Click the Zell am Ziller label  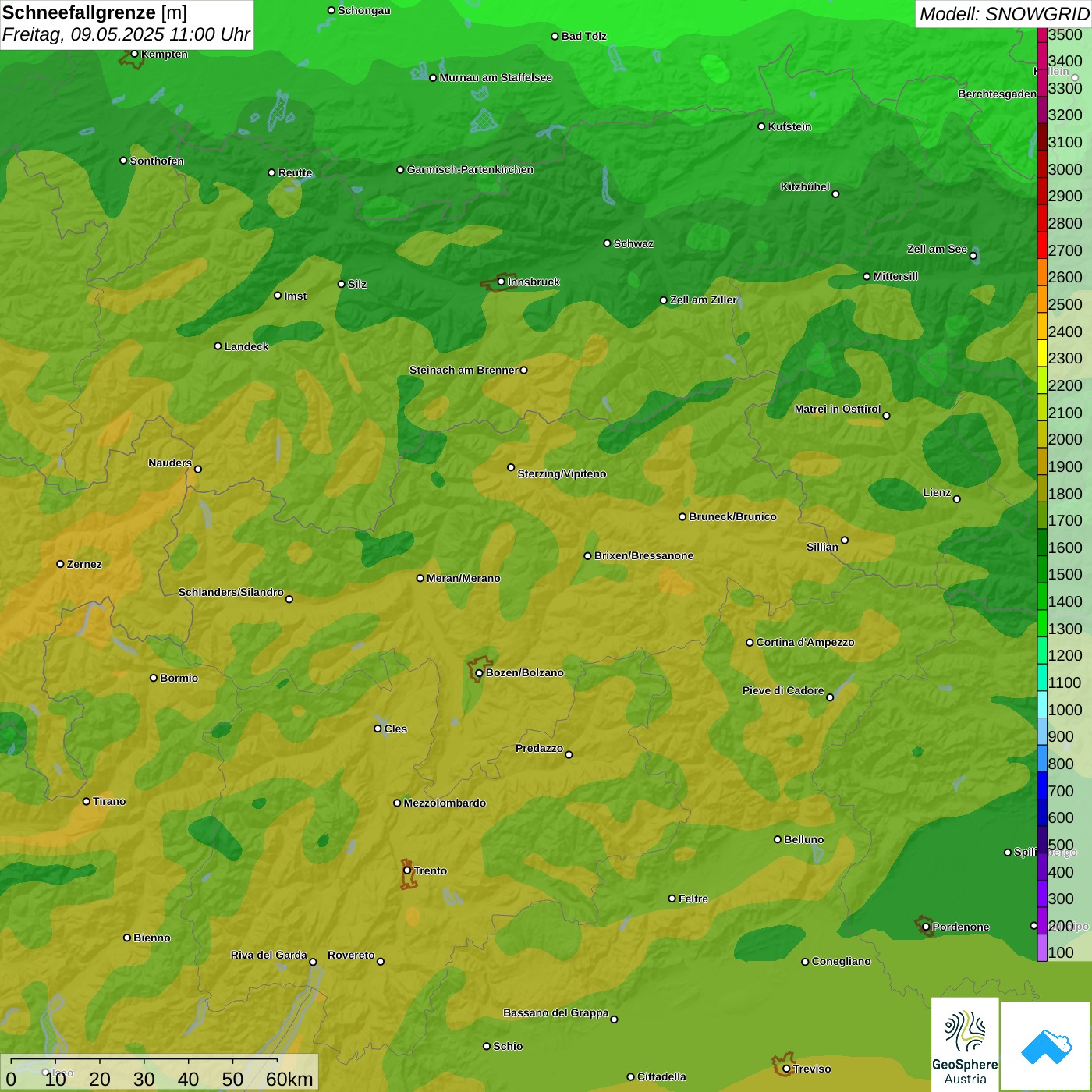704,300
